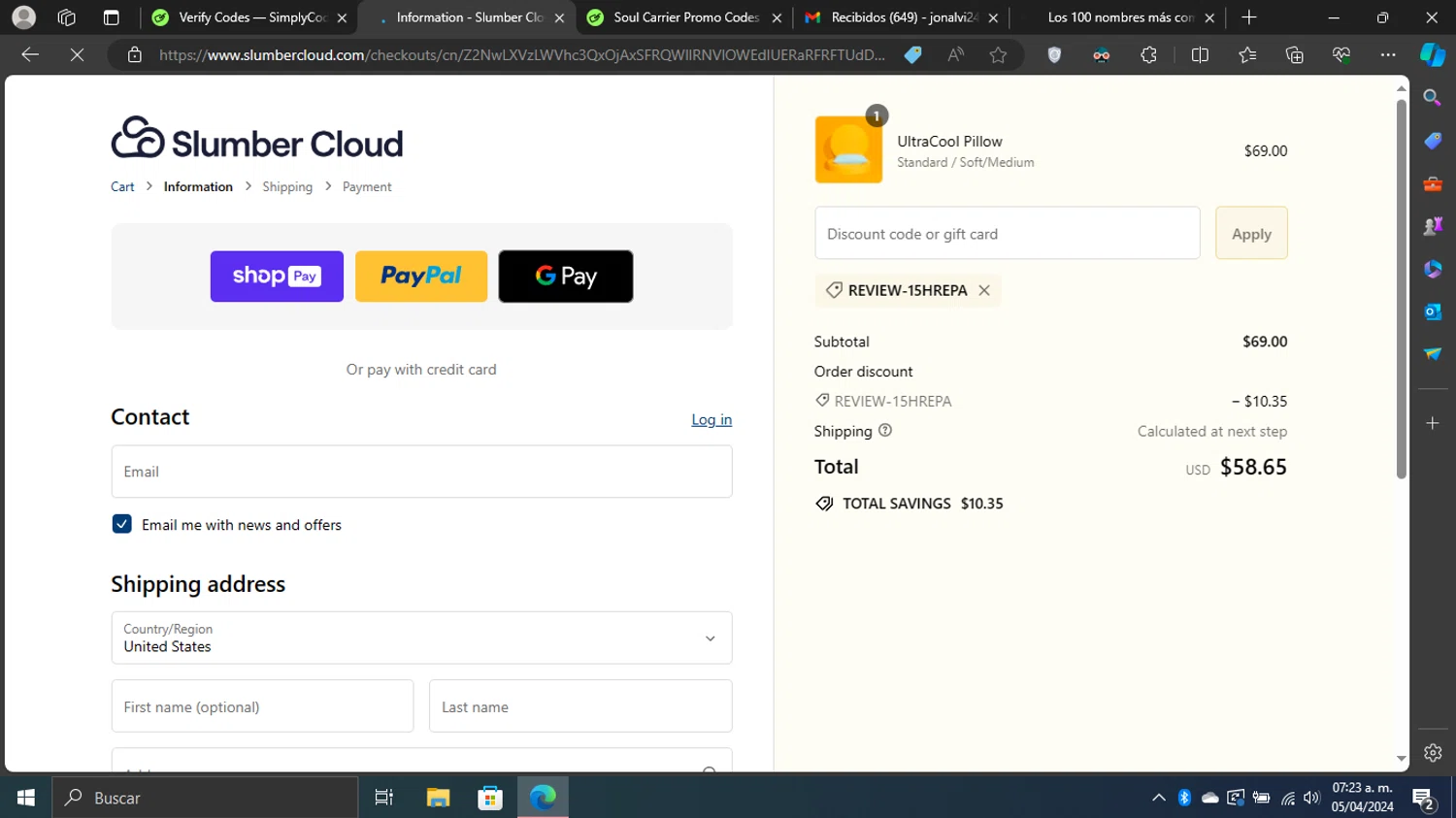This screenshot has width=1456, height=818.
Task: Open the browser profile icon
Action: [x=24, y=17]
